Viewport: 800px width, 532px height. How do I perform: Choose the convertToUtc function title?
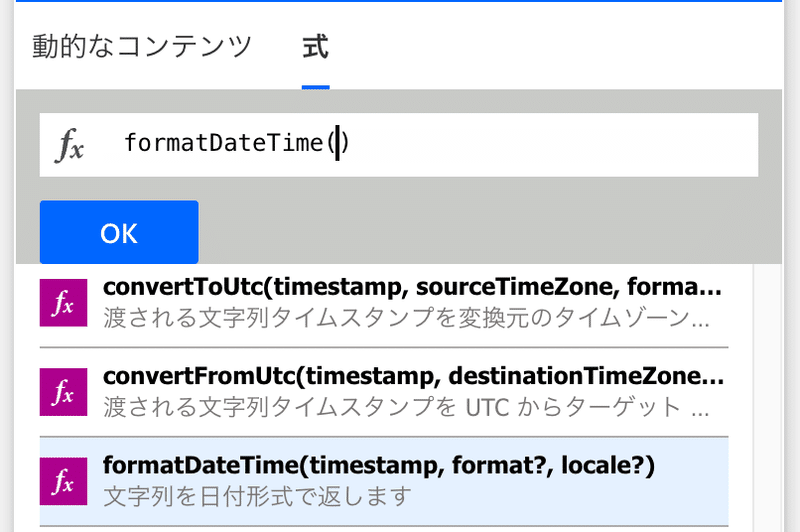412,287
